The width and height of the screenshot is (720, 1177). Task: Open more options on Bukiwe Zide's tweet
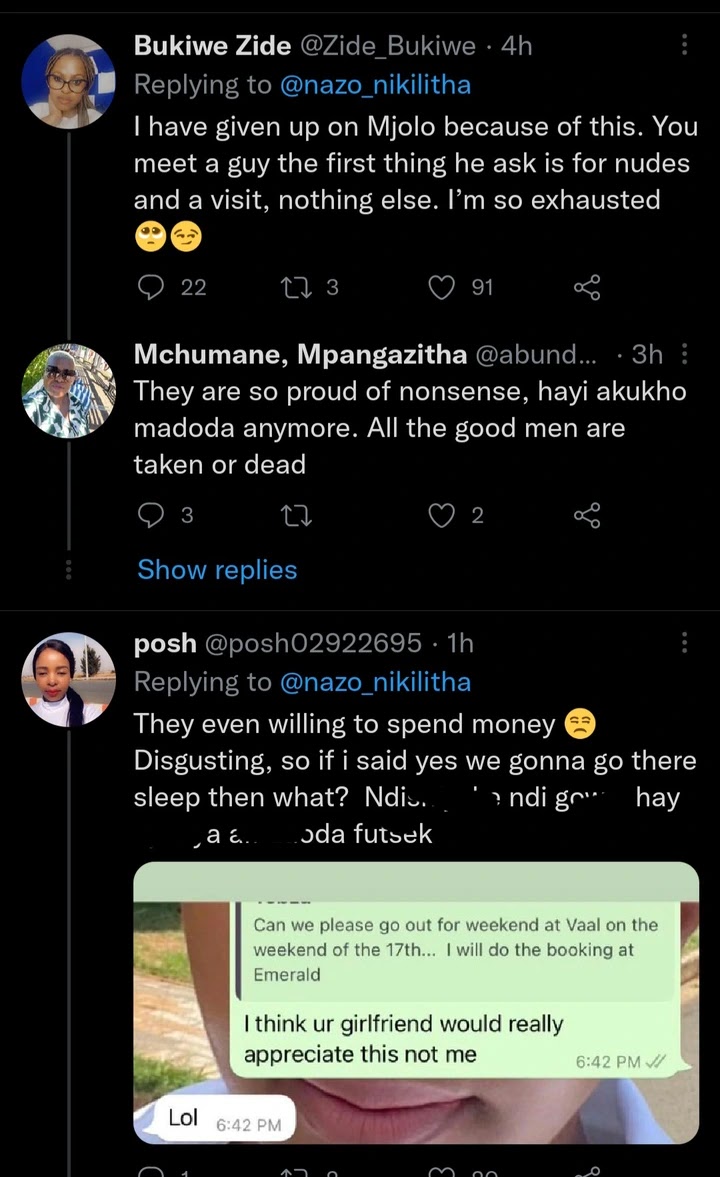pyautogui.click(x=685, y=45)
